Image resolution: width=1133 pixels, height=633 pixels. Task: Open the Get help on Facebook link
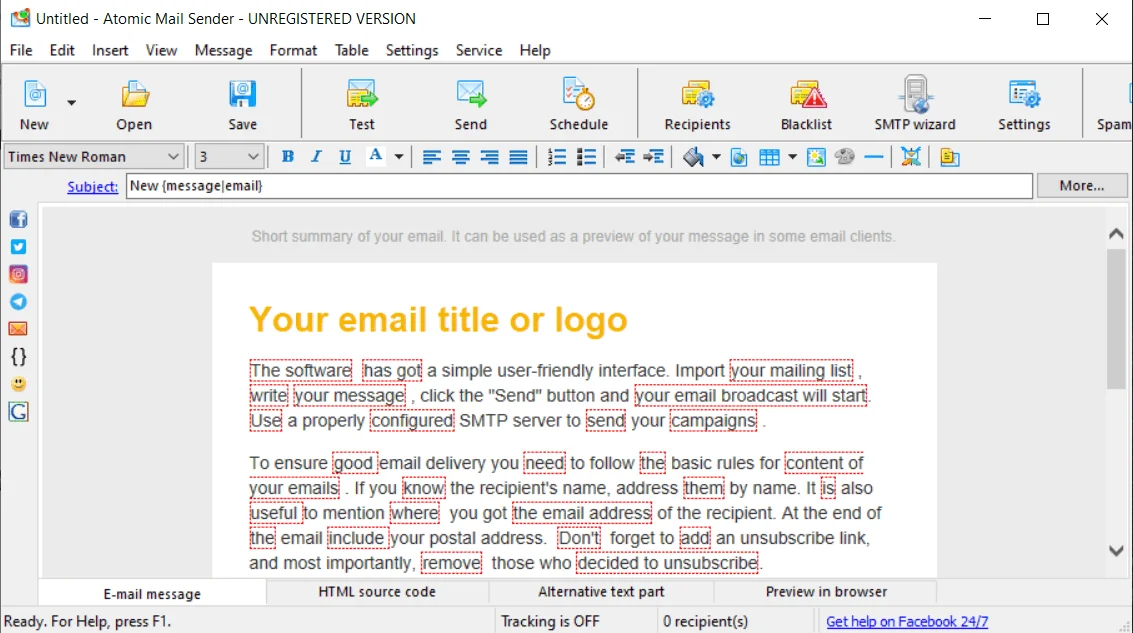pos(906,620)
